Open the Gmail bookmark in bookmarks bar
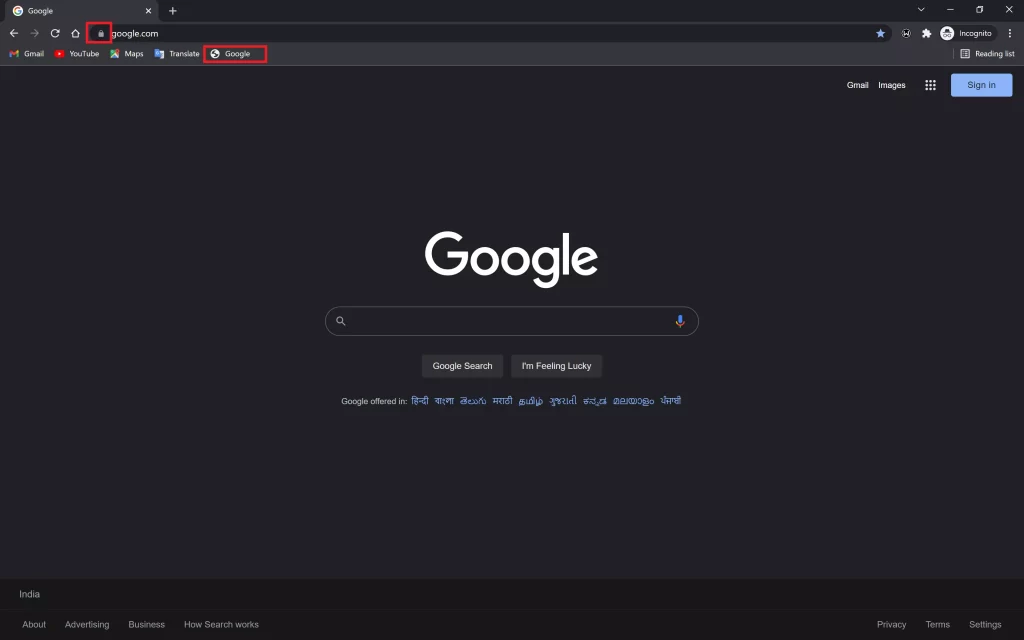 point(27,54)
